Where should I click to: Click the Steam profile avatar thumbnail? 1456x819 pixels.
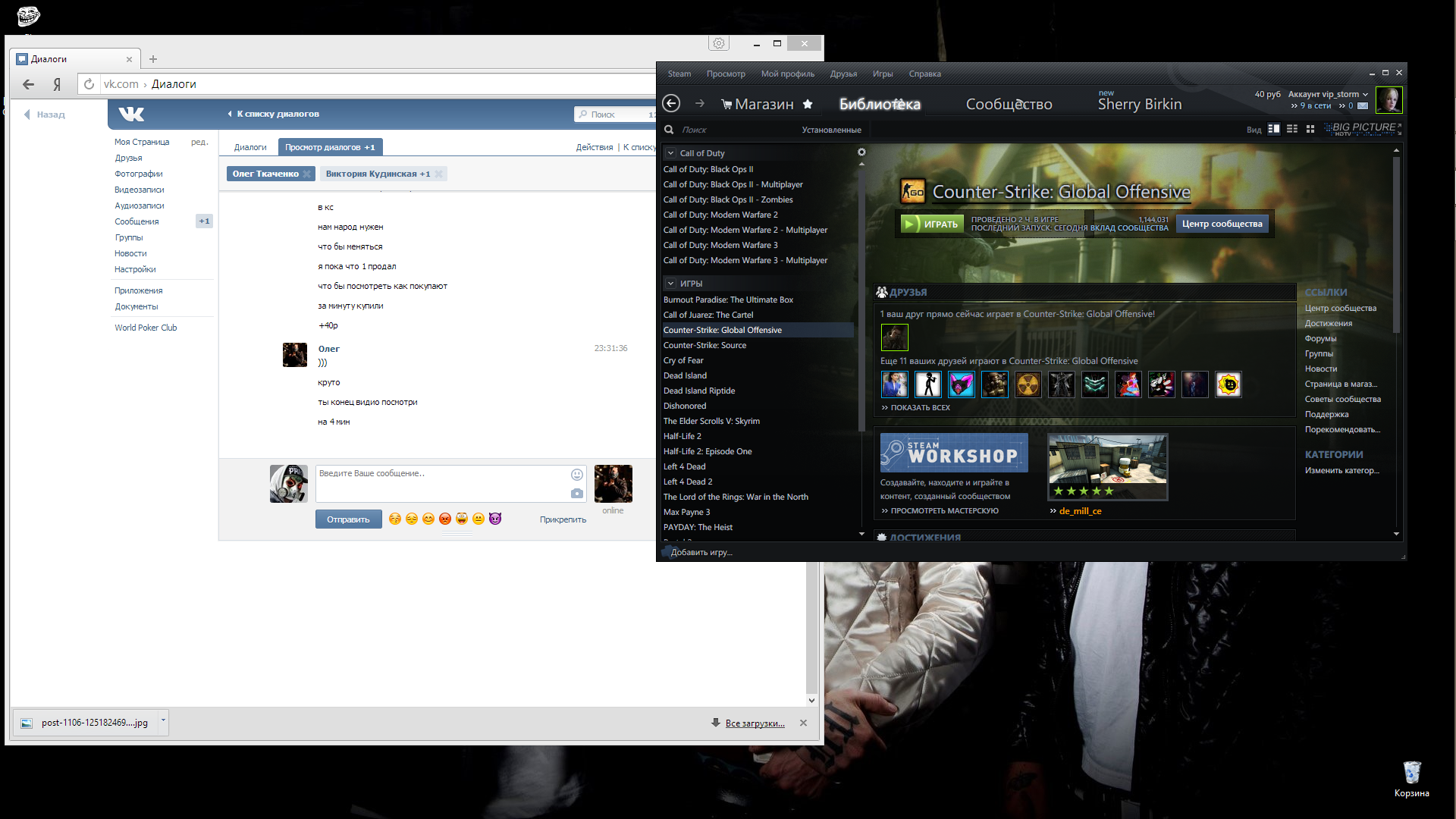tap(1389, 100)
